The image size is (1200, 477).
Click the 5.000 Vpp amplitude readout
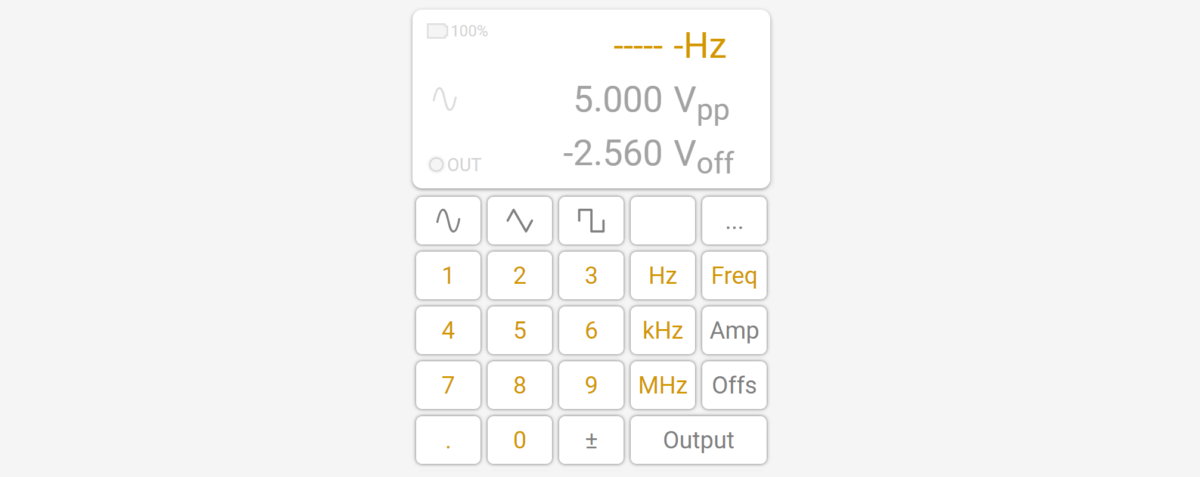[x=652, y=101]
